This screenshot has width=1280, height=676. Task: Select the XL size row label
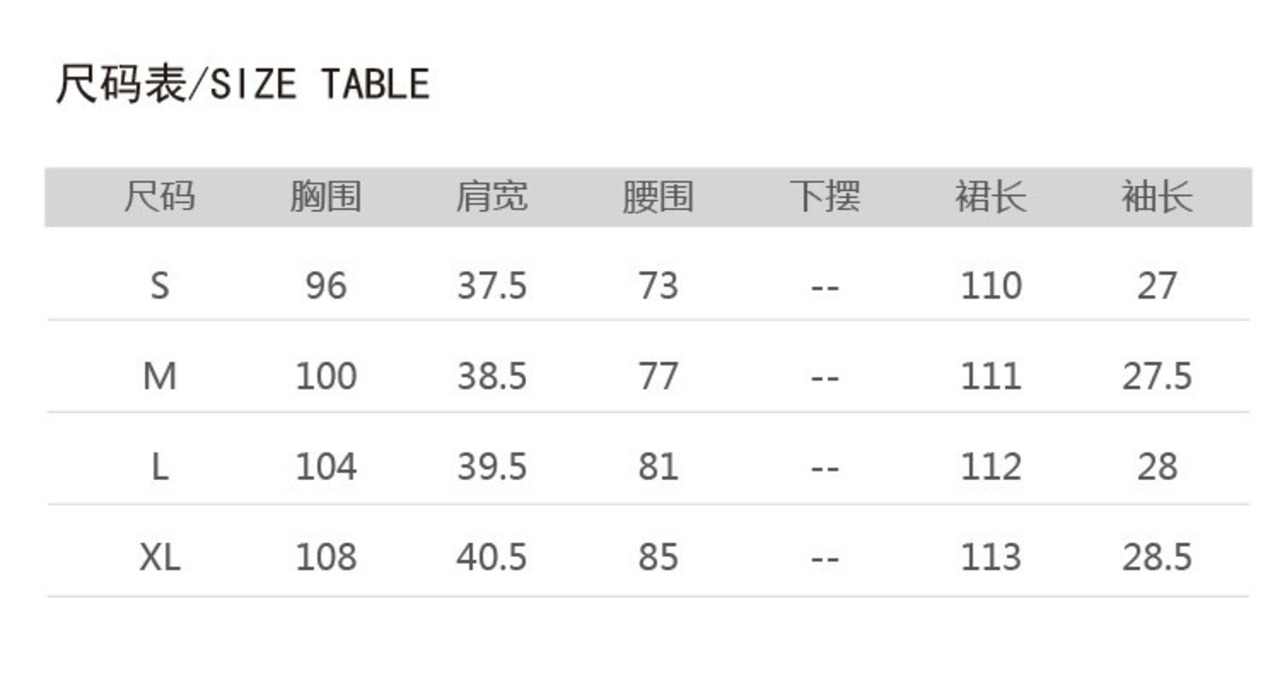[159, 557]
